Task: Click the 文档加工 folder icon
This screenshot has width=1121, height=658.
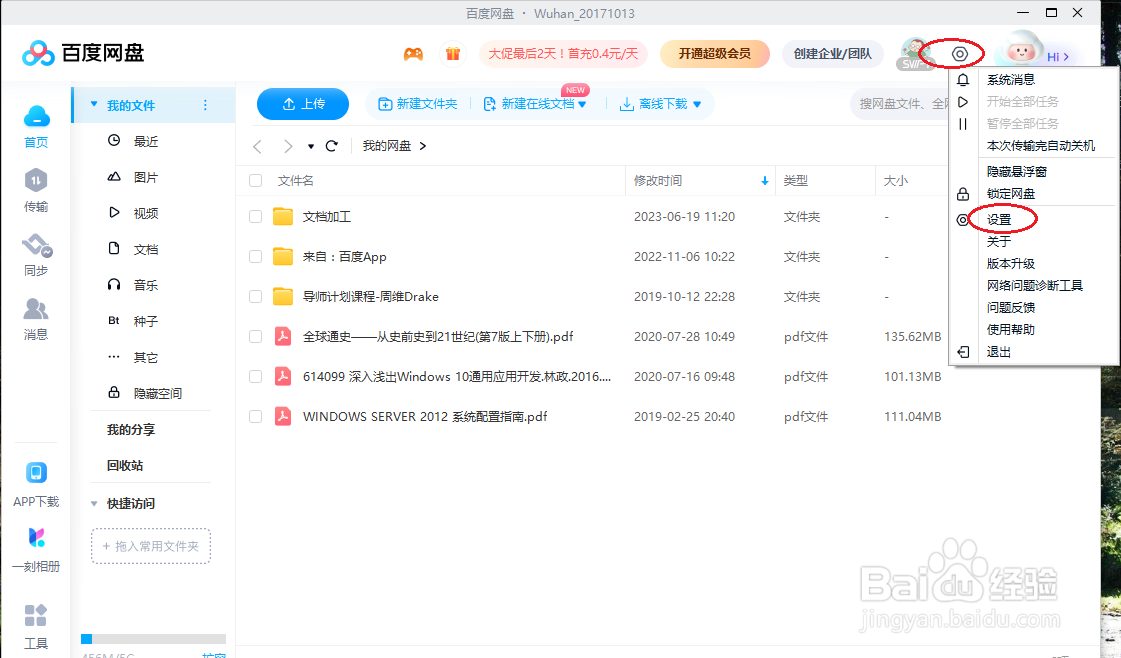Action: point(283,217)
